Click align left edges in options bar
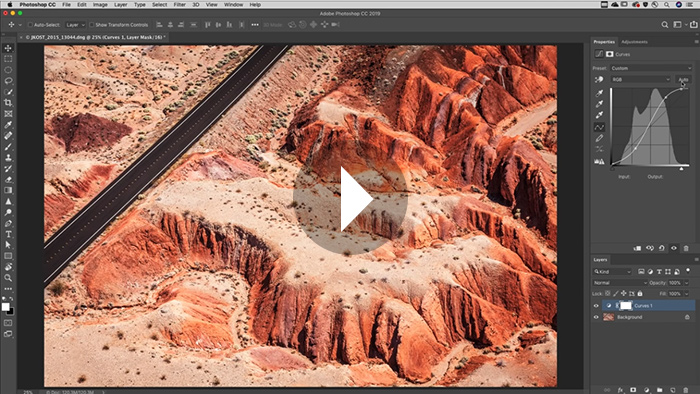This screenshot has height=394, width=700. (x=159, y=25)
